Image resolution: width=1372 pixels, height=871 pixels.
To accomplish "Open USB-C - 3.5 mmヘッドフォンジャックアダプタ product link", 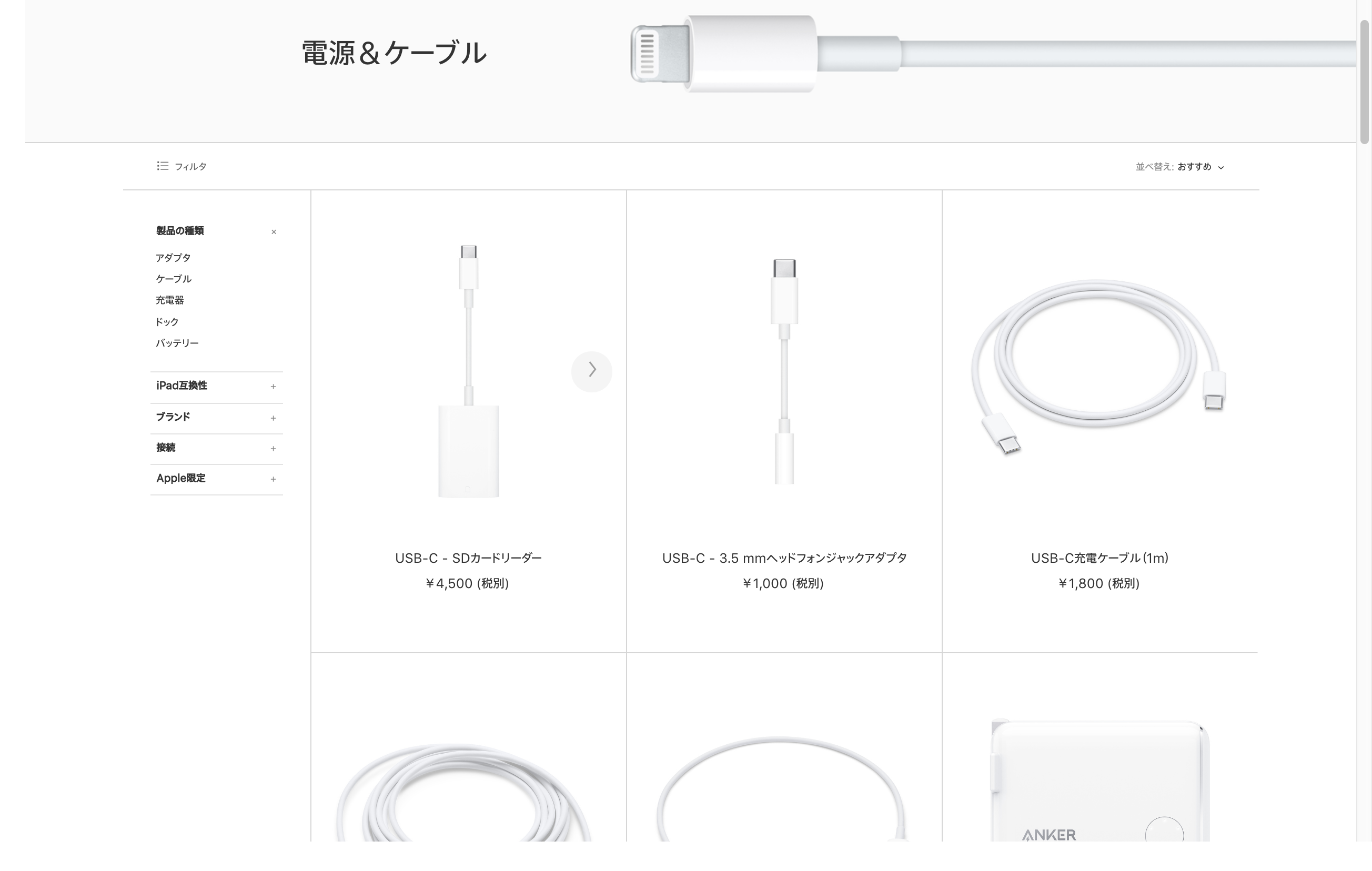I will tap(784, 558).
